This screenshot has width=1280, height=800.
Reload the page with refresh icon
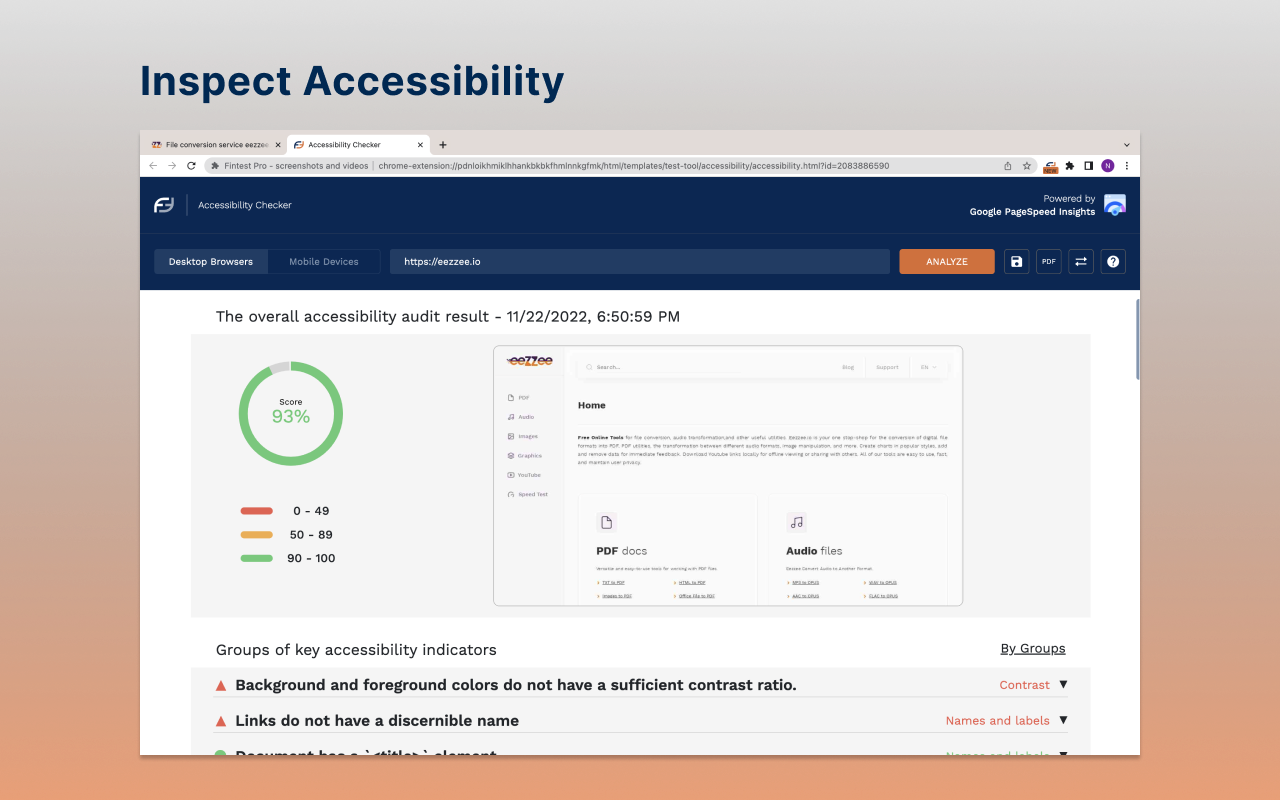click(191, 166)
